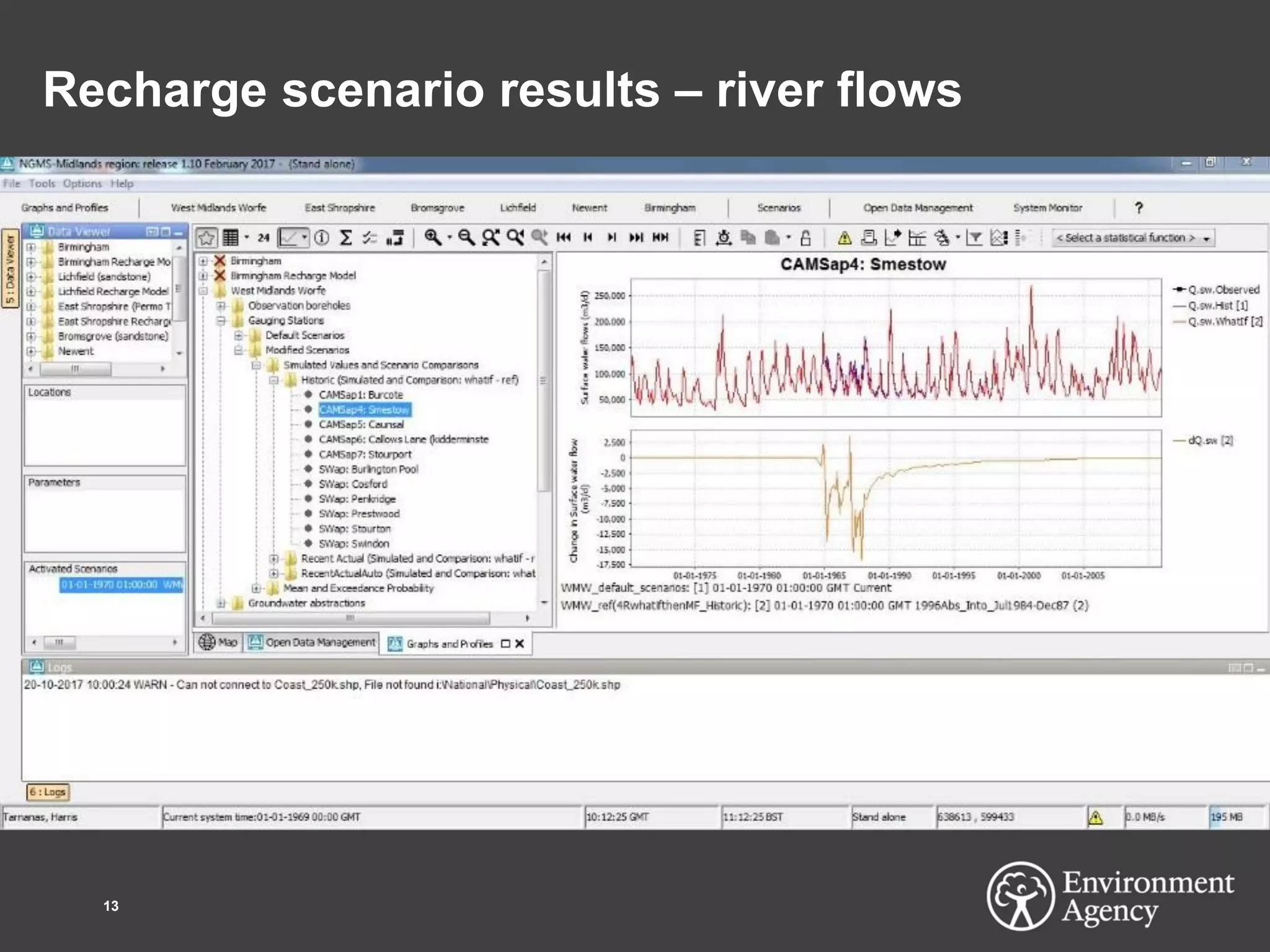Viewport: 1270px width, 952px height.
Task: Click the warning icon in status bar
Action: click(1096, 818)
